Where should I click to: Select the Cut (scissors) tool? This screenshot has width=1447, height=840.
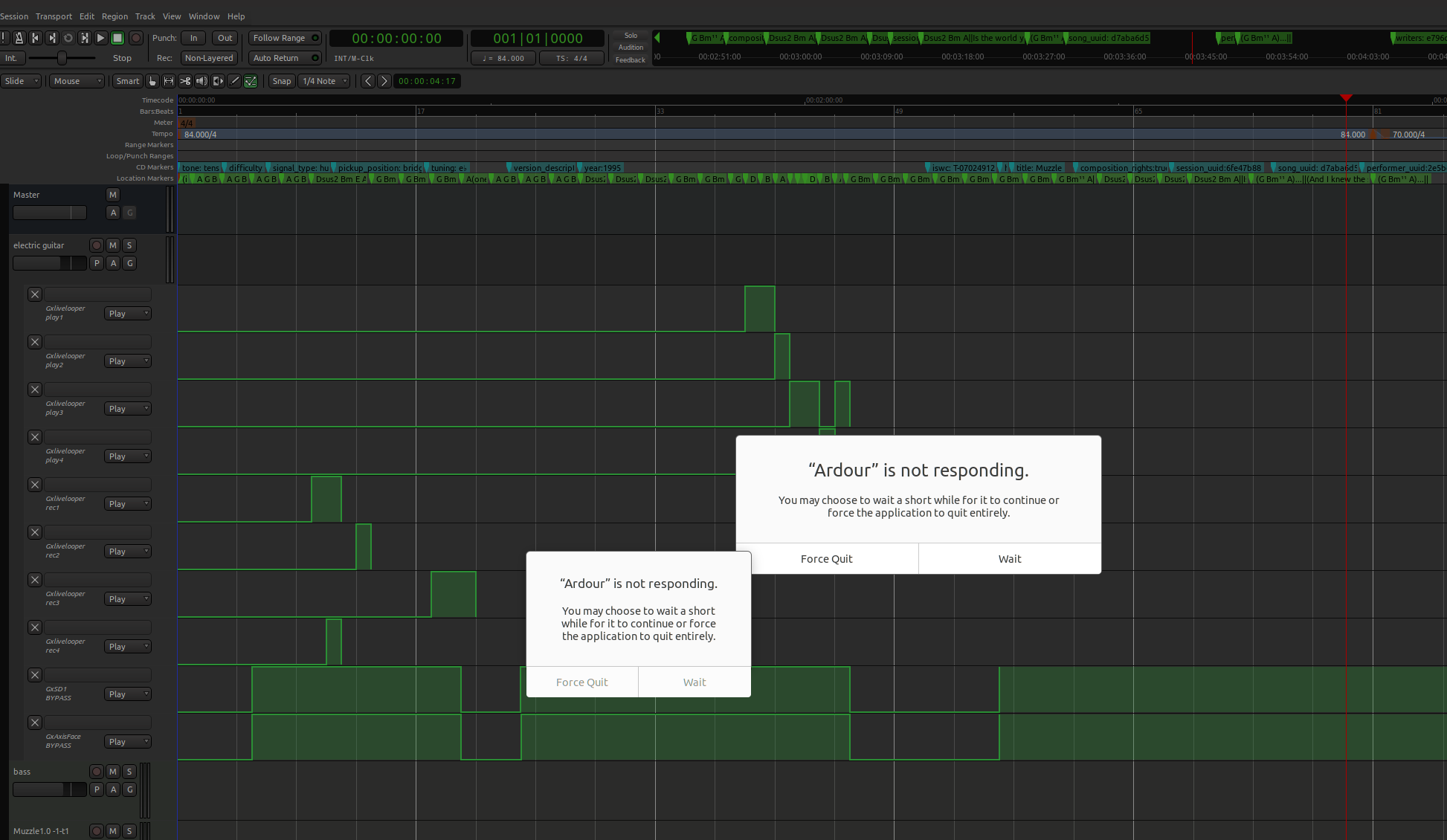click(185, 81)
